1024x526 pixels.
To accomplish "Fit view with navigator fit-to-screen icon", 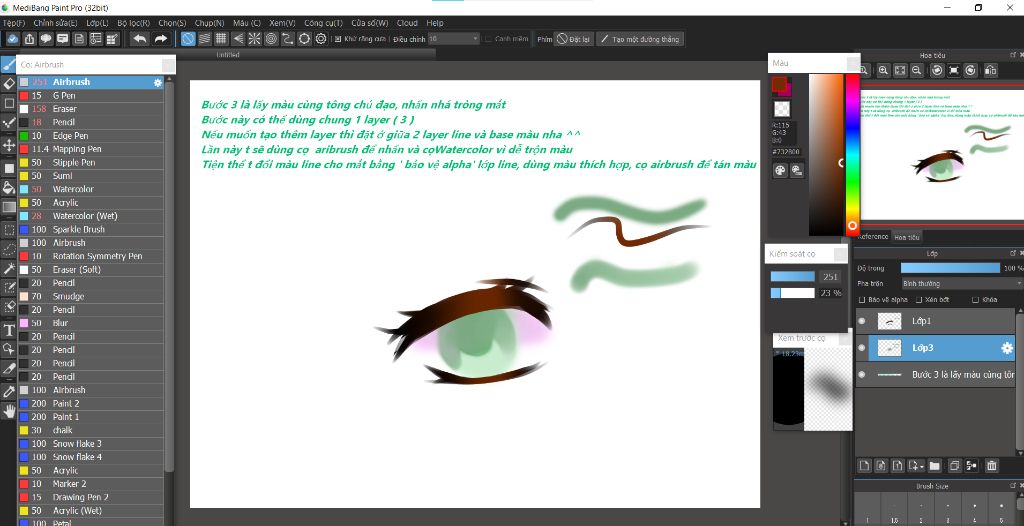I will click(x=900, y=70).
